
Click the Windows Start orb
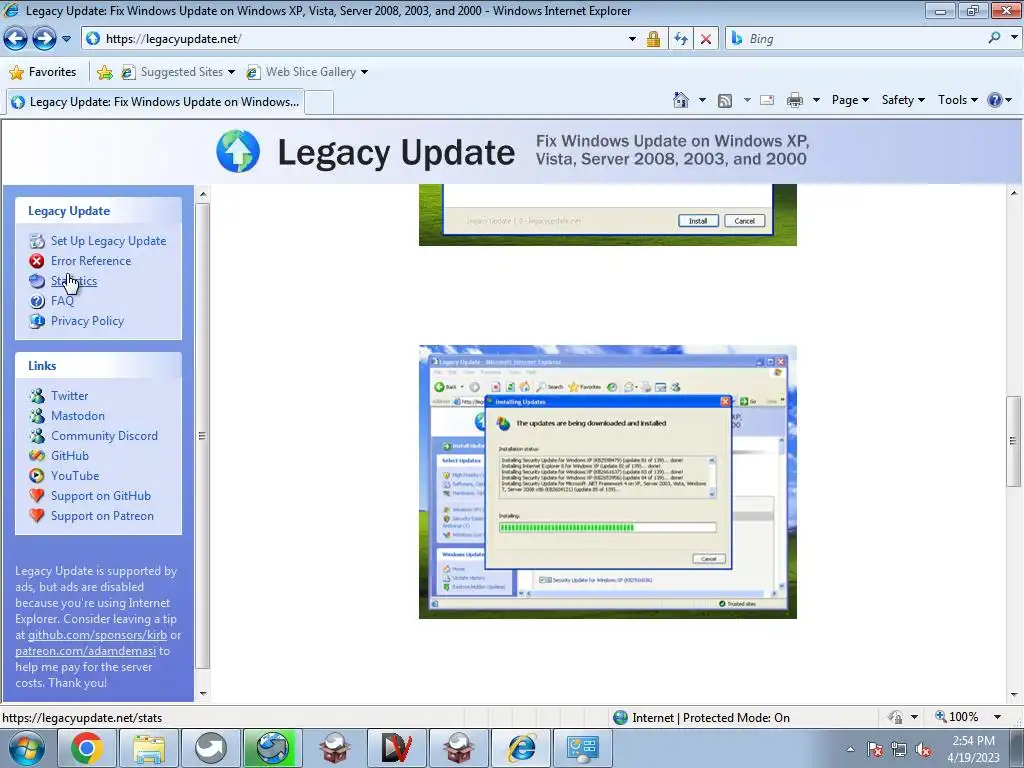25,748
